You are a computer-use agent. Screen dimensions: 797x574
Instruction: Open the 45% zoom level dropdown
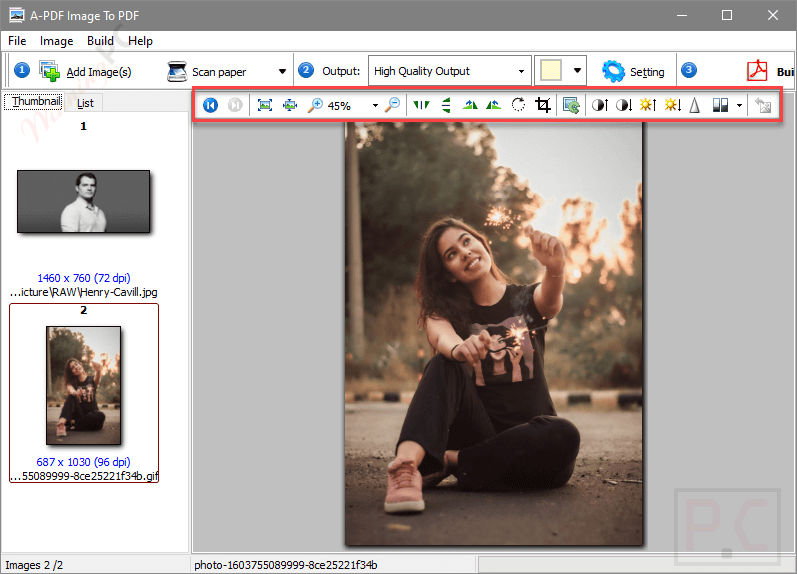tap(375, 106)
